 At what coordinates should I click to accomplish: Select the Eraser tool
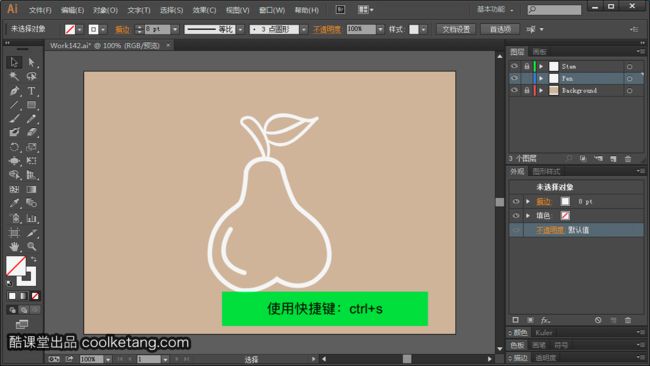[31, 133]
